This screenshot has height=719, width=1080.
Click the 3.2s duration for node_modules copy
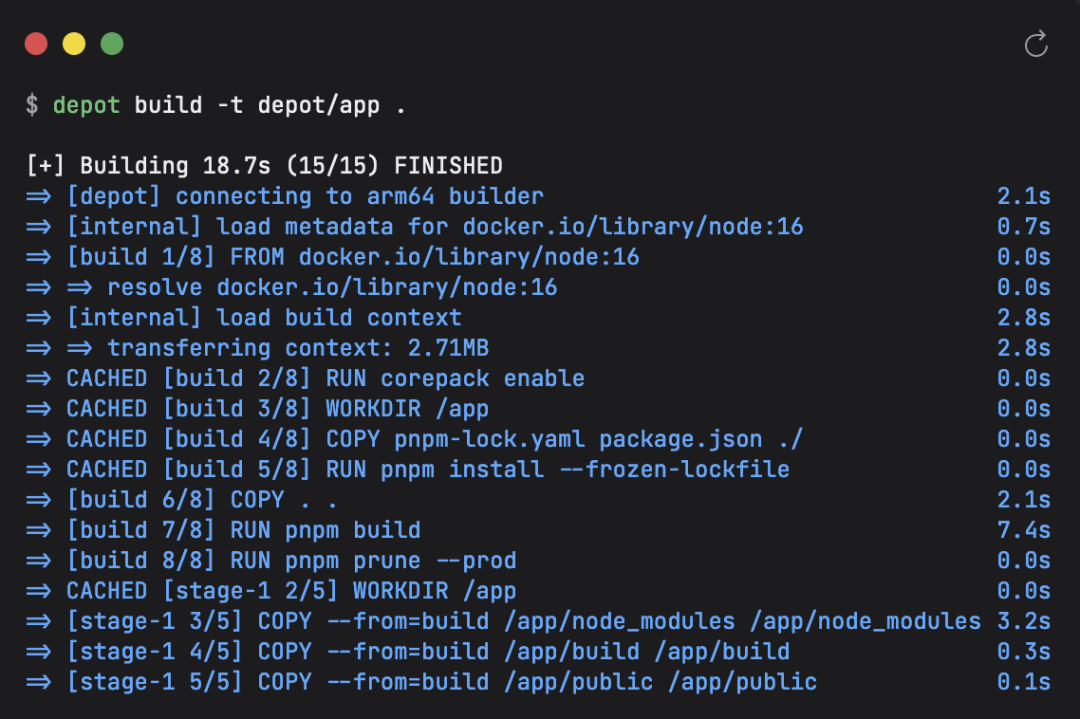(x=1023, y=621)
